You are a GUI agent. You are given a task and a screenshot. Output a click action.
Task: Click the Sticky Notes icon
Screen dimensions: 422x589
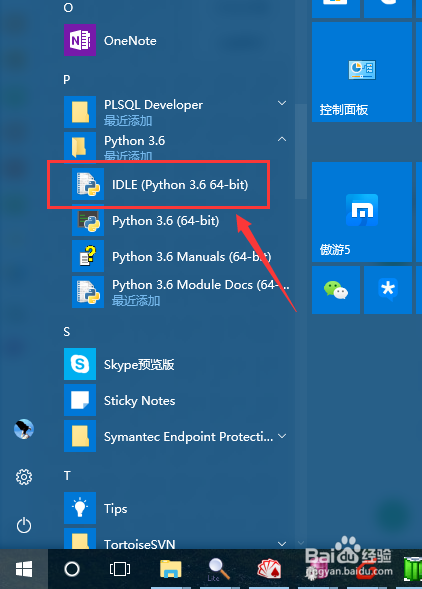(x=80, y=400)
